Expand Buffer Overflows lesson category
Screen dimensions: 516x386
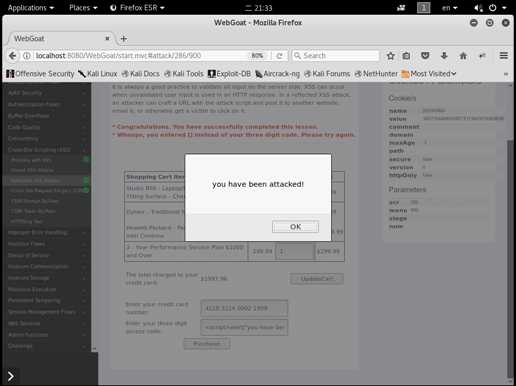[x=47, y=116]
